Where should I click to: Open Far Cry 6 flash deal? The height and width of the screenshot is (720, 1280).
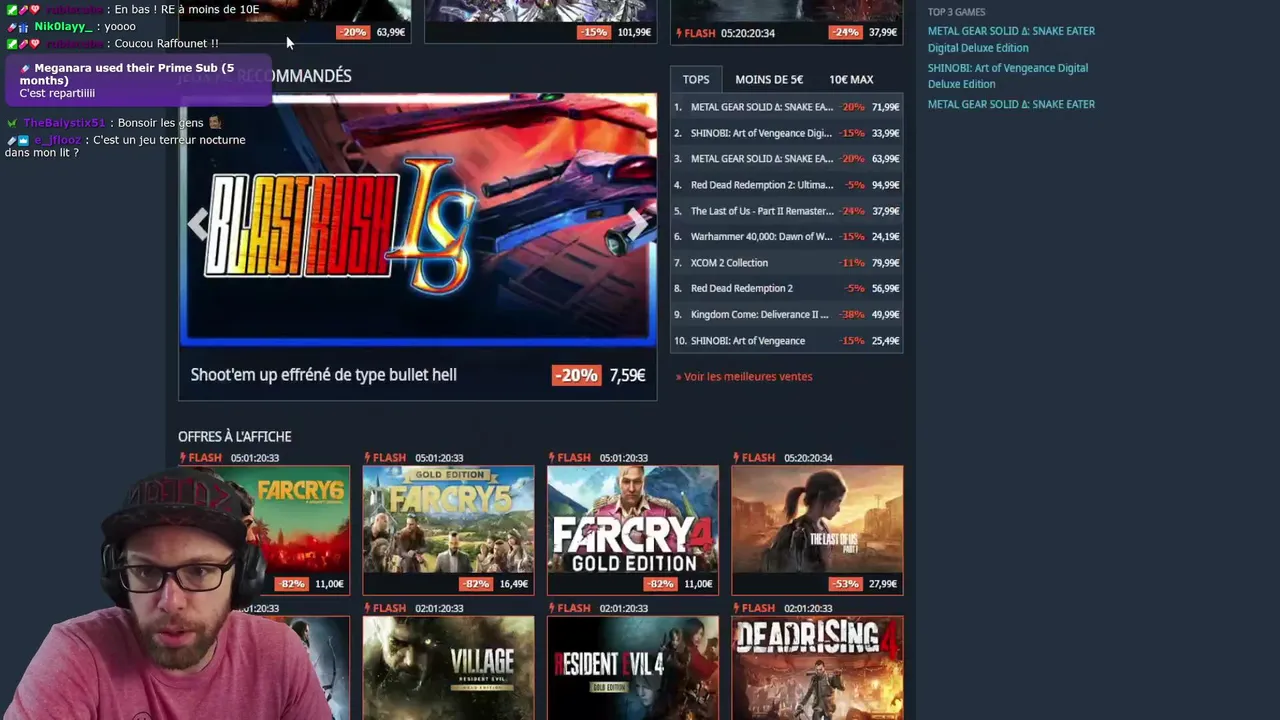[264, 530]
